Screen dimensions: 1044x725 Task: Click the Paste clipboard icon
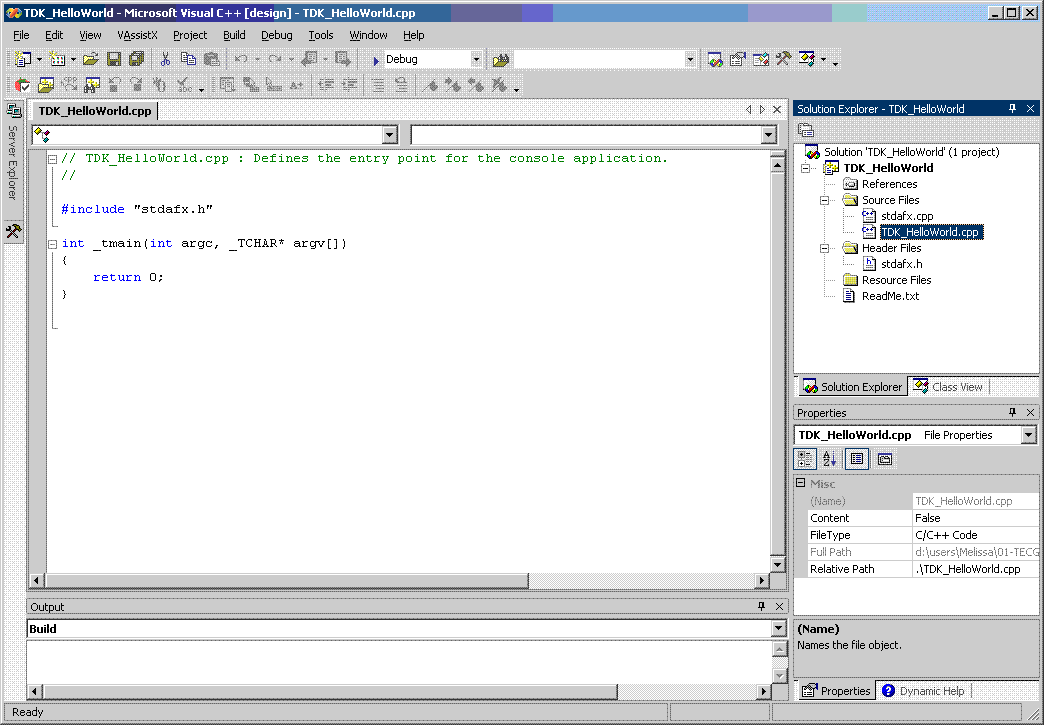click(212, 59)
